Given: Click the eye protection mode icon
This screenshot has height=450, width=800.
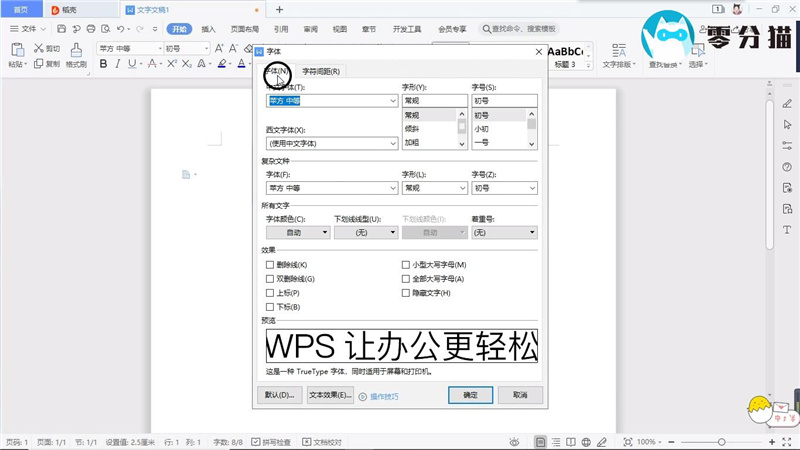Looking at the screenshot, I should pyautogui.click(x=513, y=441).
